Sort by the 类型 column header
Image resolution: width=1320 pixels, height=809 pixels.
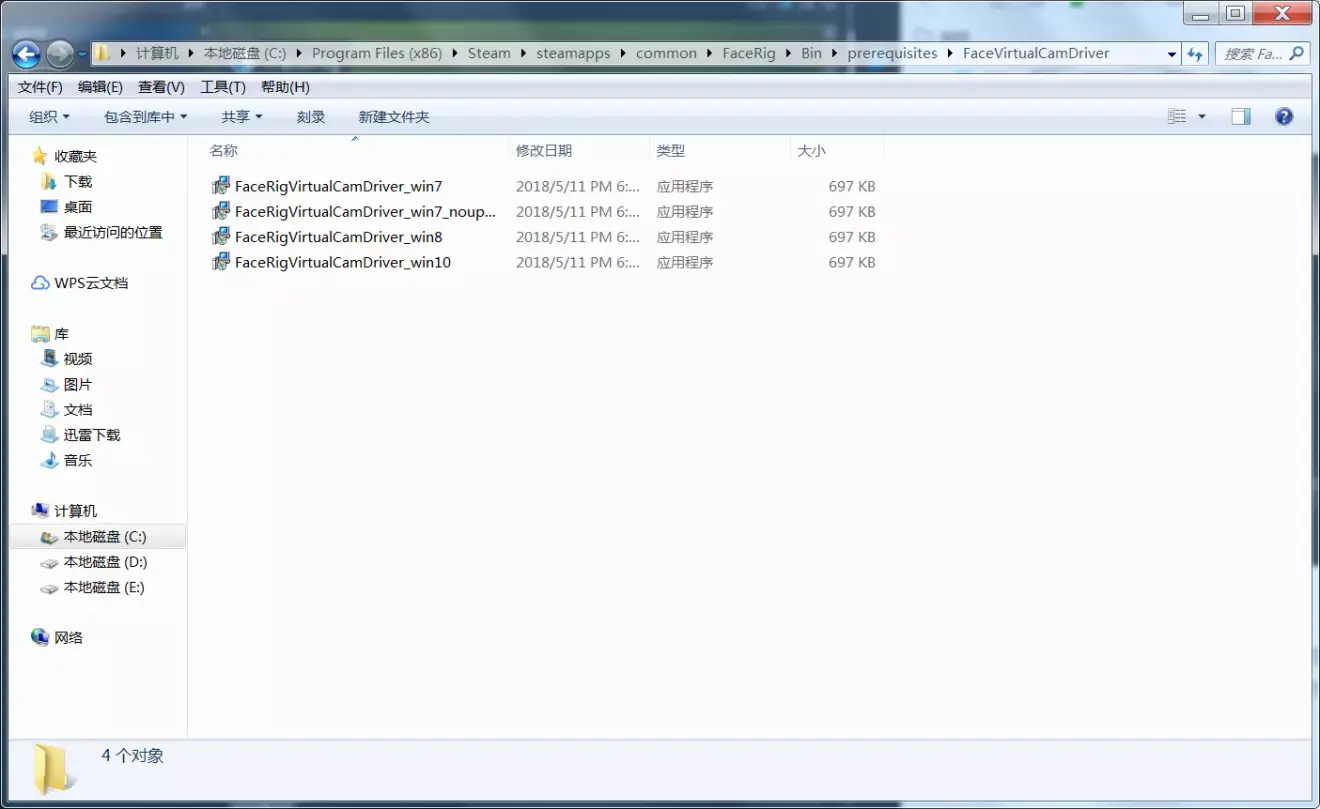pos(671,150)
